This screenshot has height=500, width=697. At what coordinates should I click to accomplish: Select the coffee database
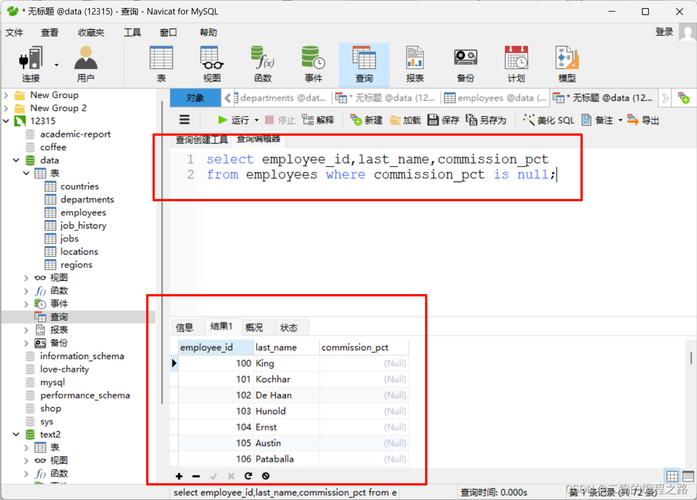click(53, 147)
